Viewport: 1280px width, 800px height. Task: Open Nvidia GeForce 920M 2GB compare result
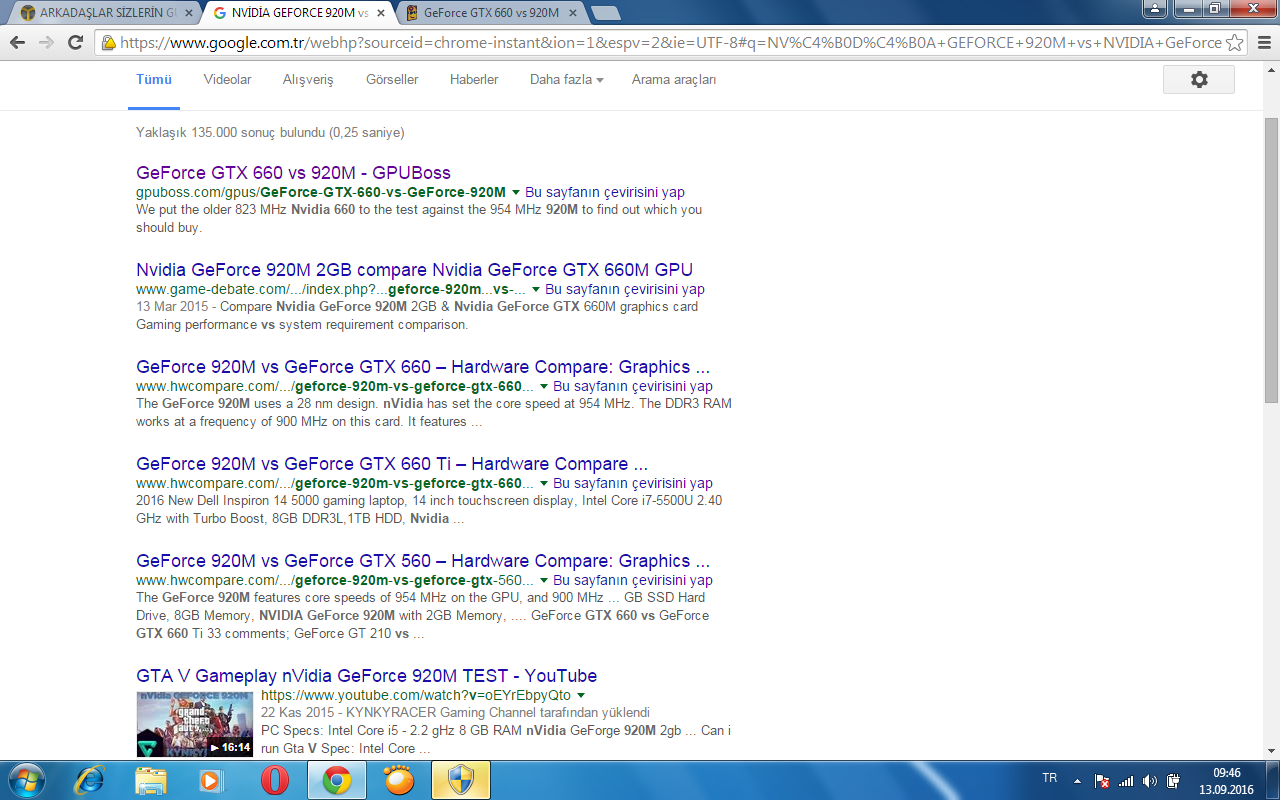(x=414, y=270)
